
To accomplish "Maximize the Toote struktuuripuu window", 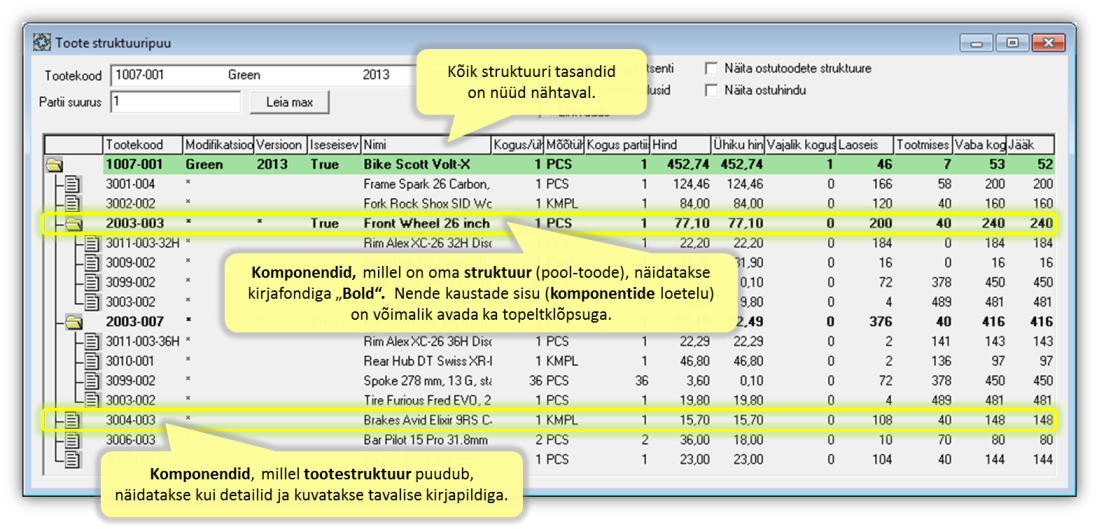I will point(1012,43).
